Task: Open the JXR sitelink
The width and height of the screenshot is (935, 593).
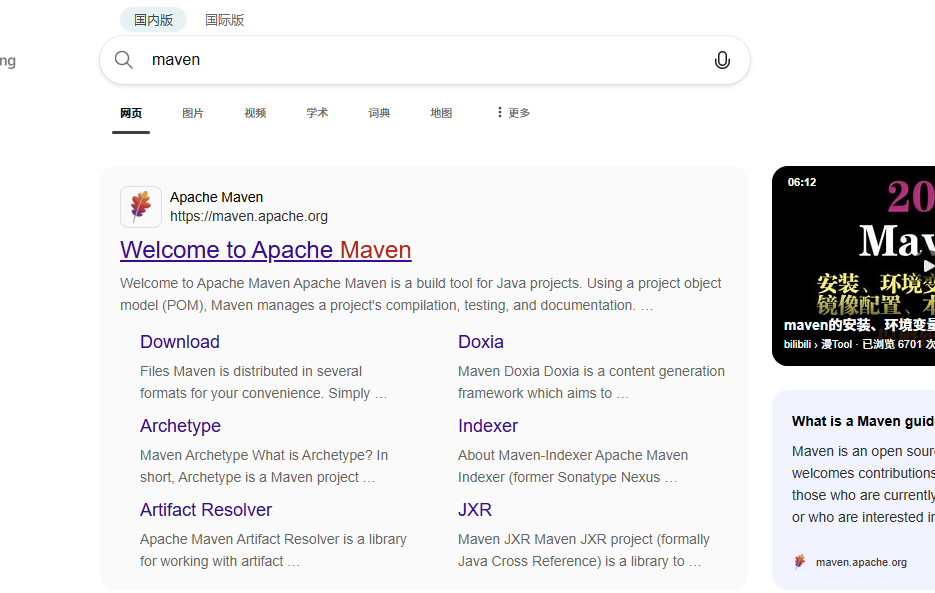Action: click(x=475, y=510)
